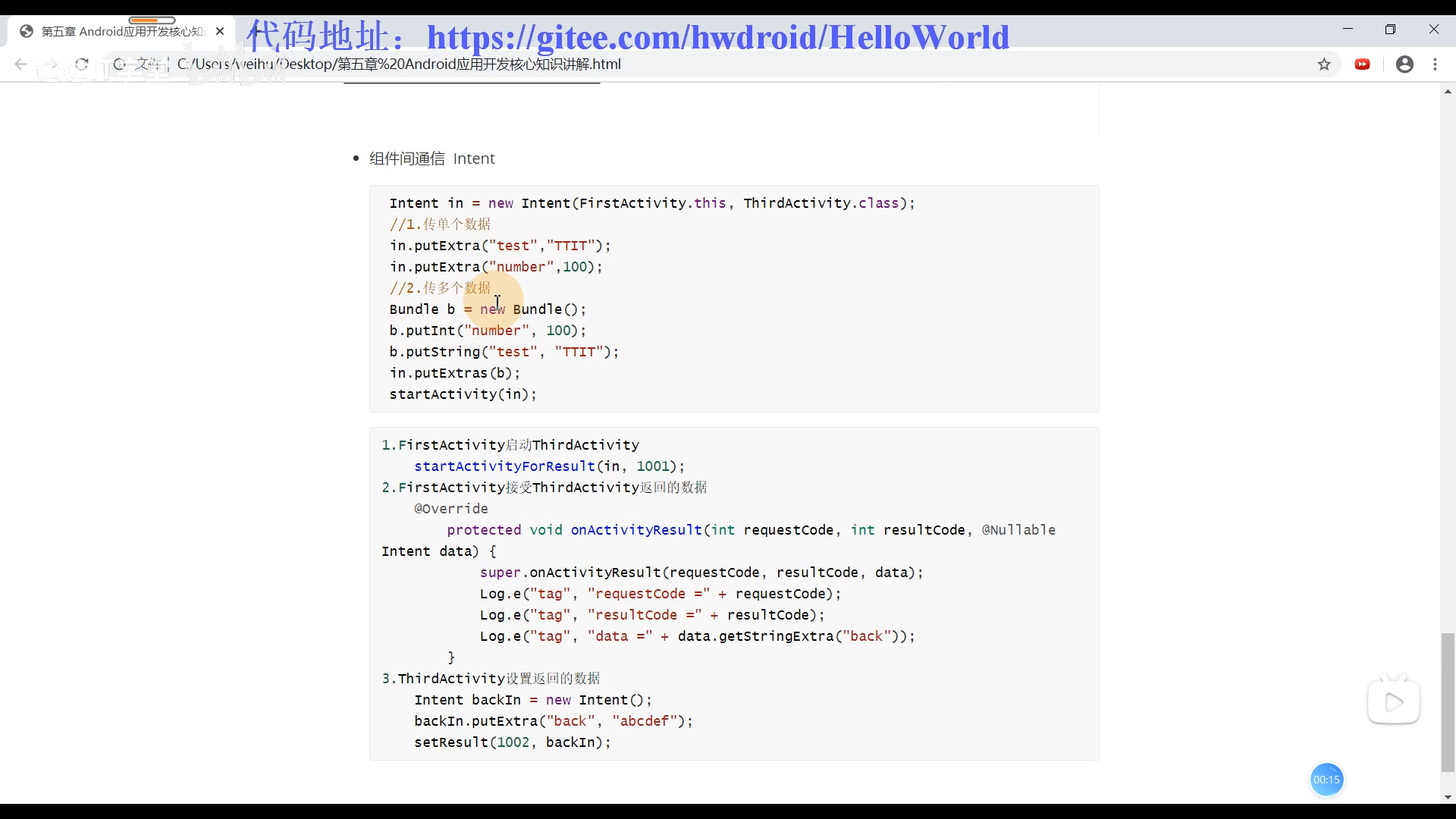Image resolution: width=1456 pixels, height=819 pixels.
Task: Click the Log.e requestCode line
Action: tap(661, 594)
